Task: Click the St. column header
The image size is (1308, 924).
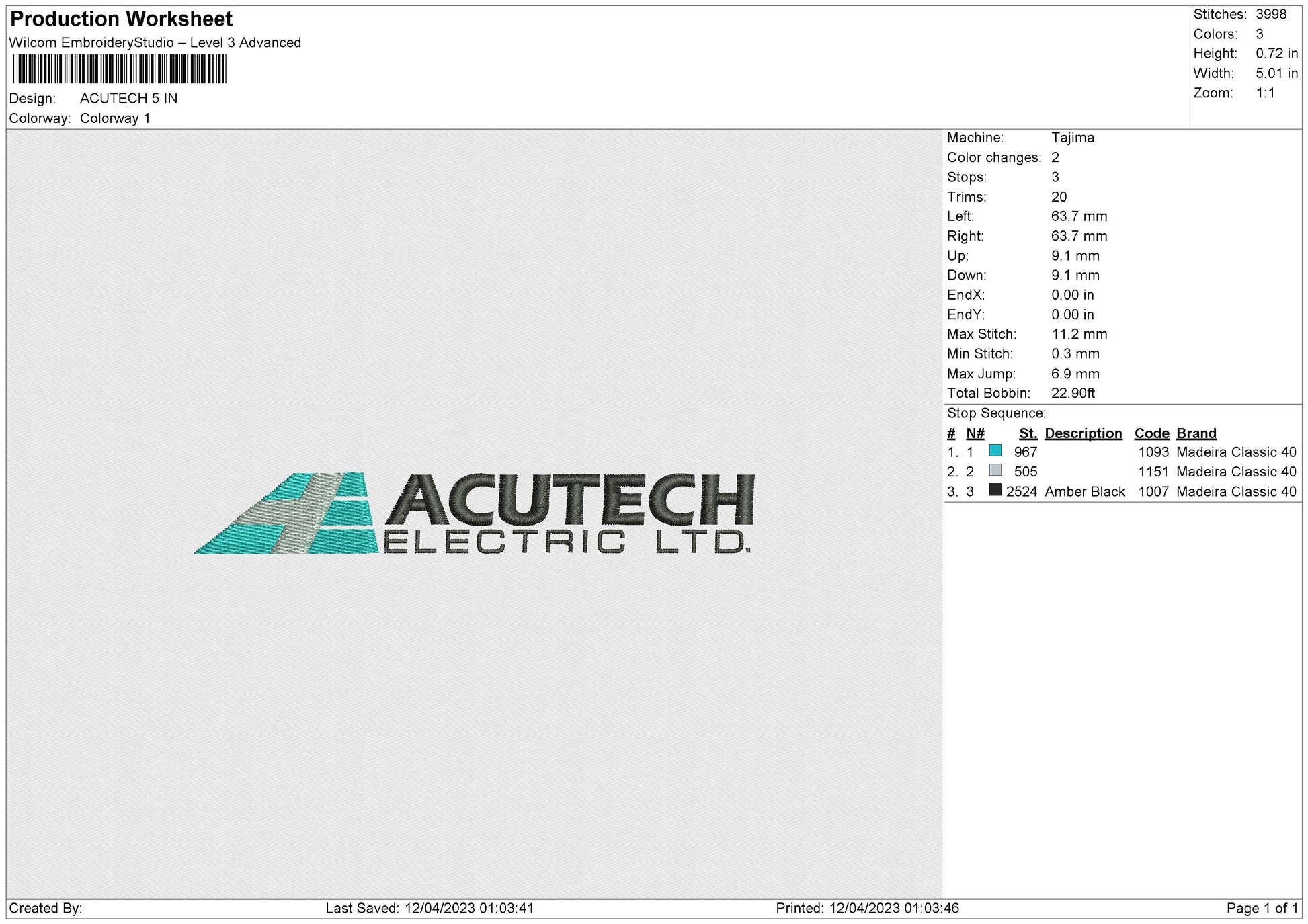Action: coord(1028,433)
